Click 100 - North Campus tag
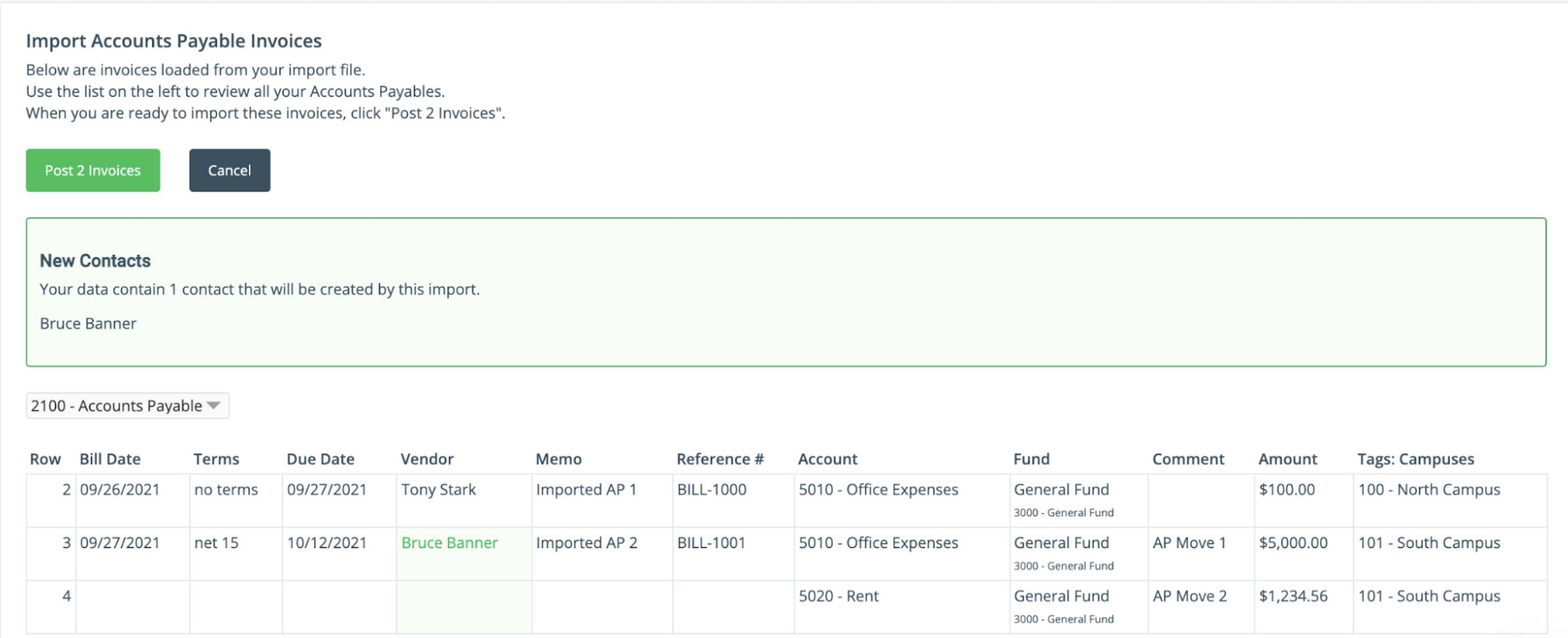Image resolution: width=1568 pixels, height=638 pixels. tap(1429, 490)
